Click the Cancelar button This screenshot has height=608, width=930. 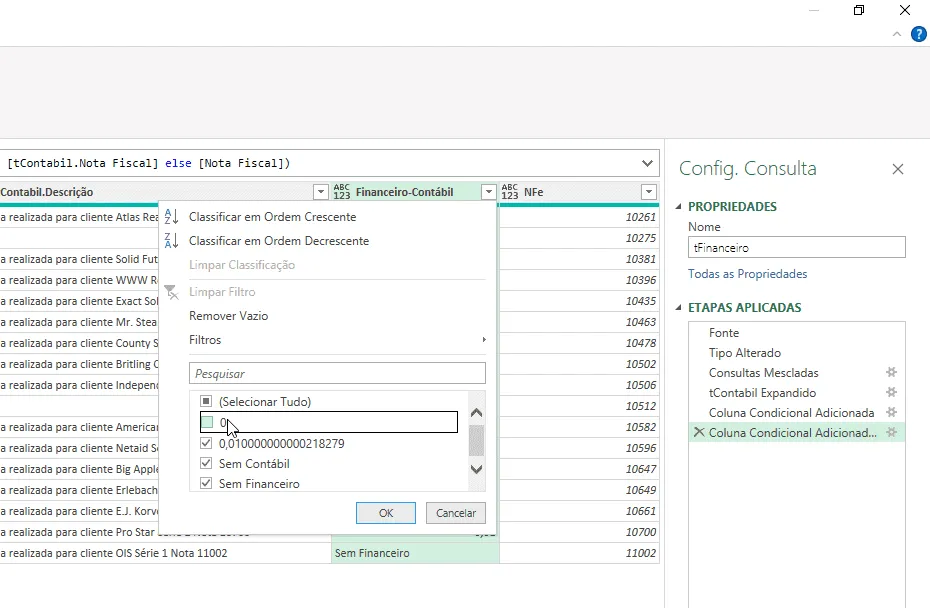[456, 513]
